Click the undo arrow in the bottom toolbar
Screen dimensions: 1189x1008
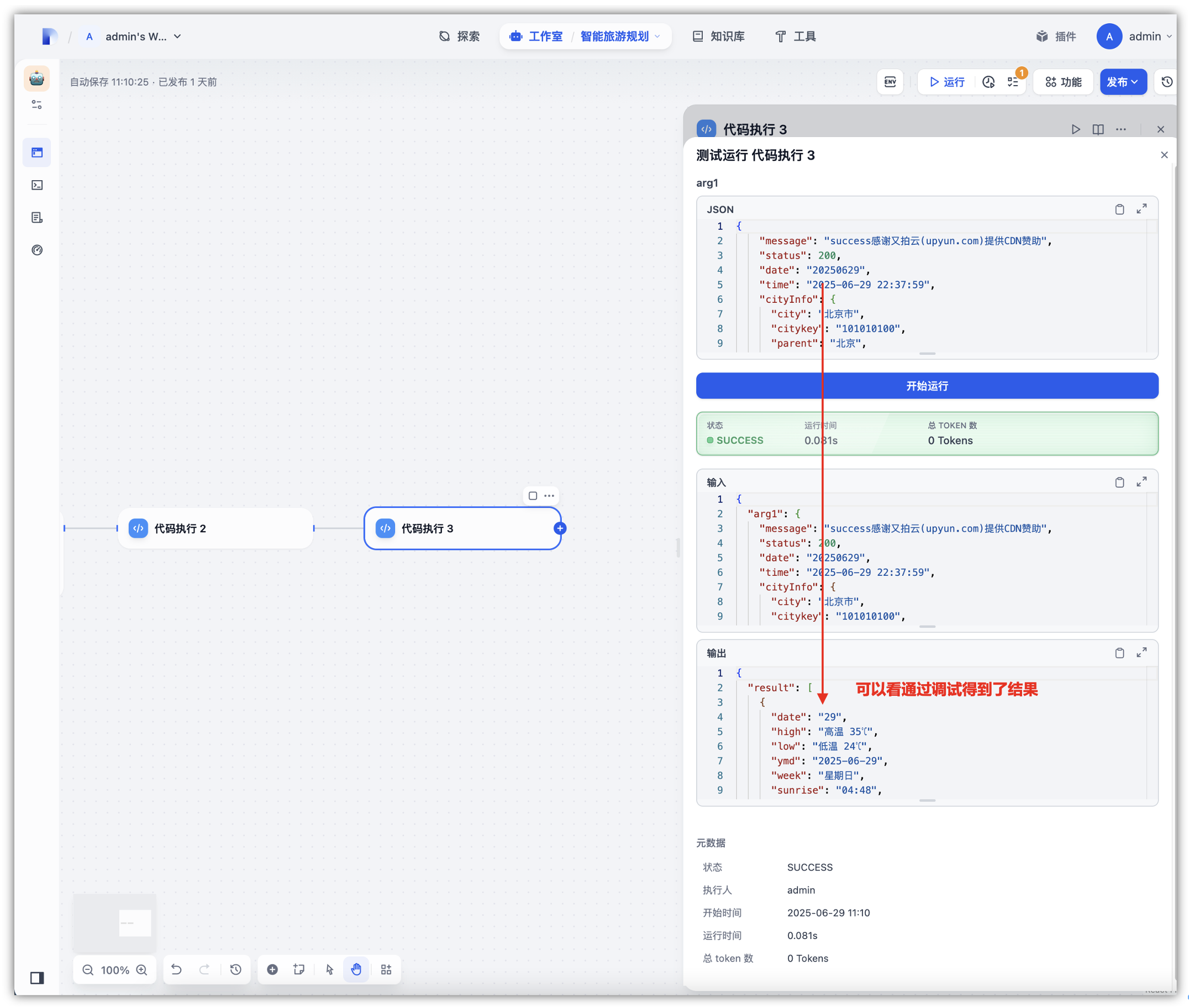coord(177,970)
